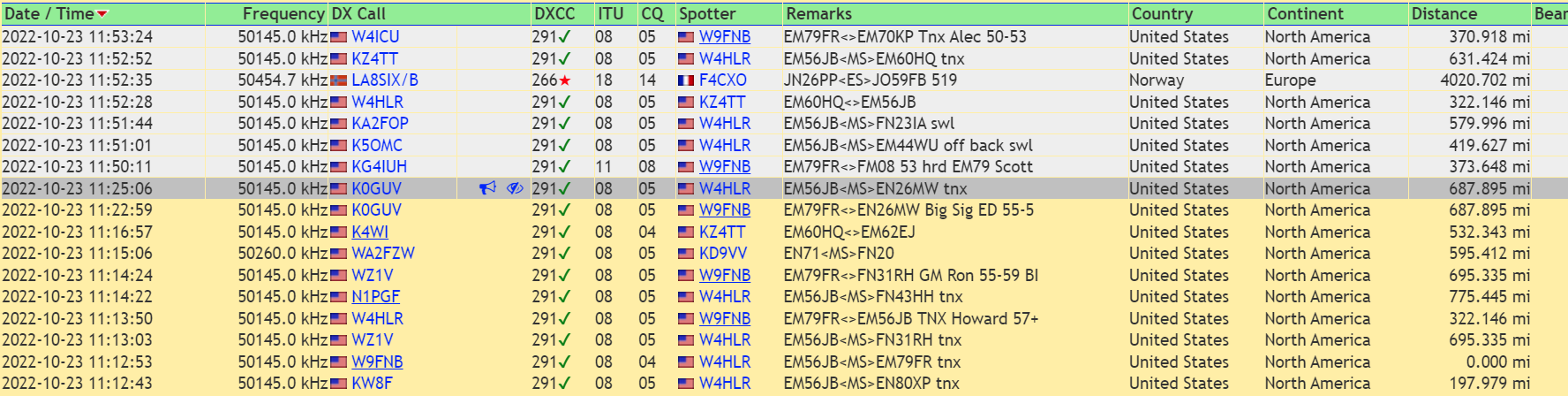Click the US flag beside spotter KD9VV
This screenshot has width=1568, height=396.
coord(686,254)
